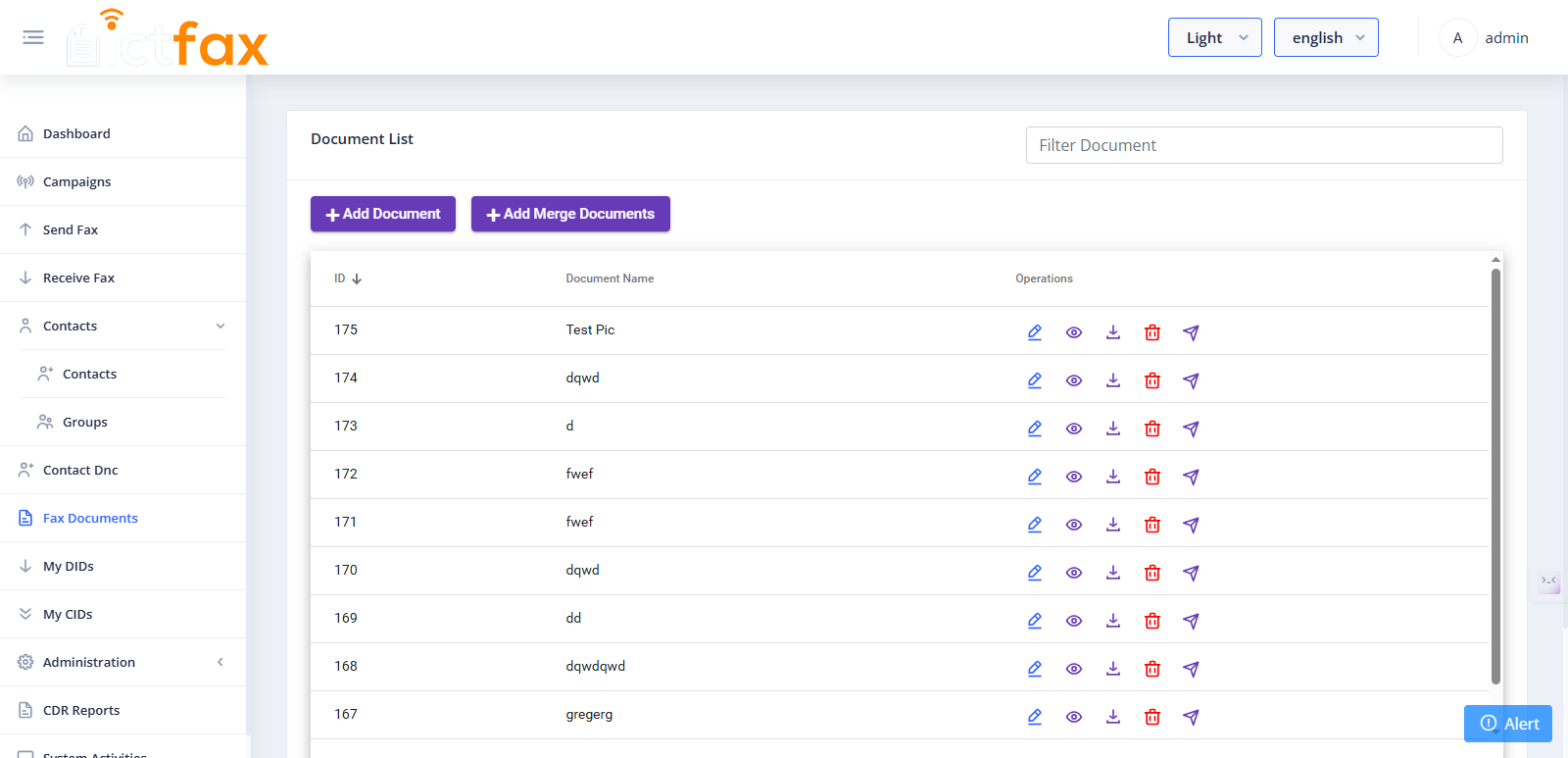Focus the Filter Document input field
This screenshot has width=1568, height=758.
pos(1264,145)
